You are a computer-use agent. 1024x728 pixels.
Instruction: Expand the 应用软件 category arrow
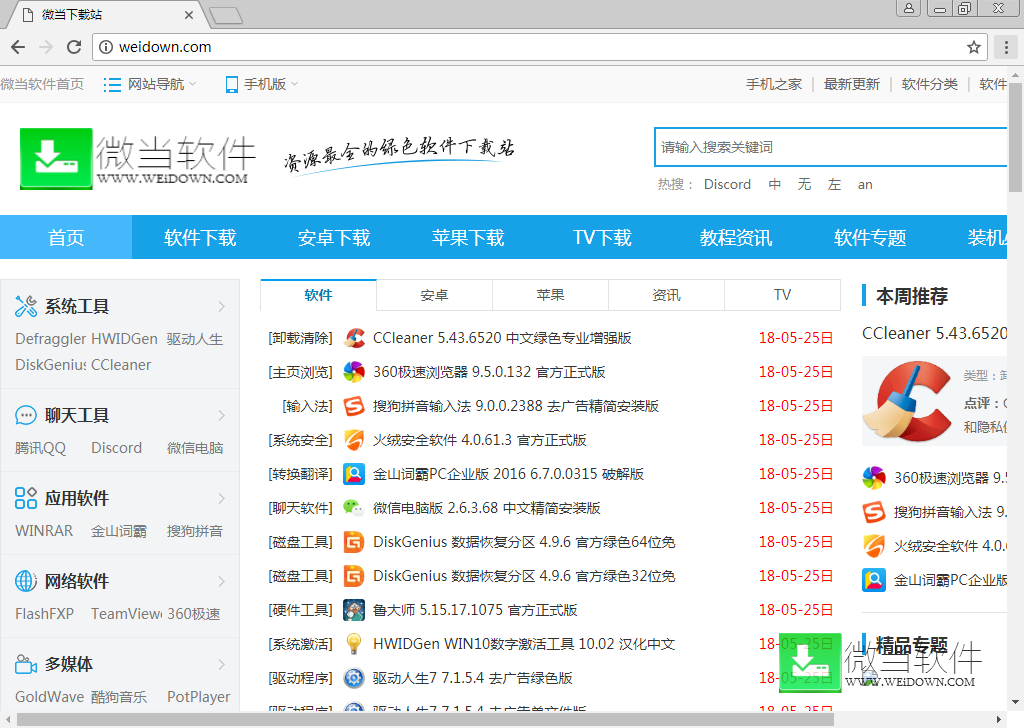(221, 498)
